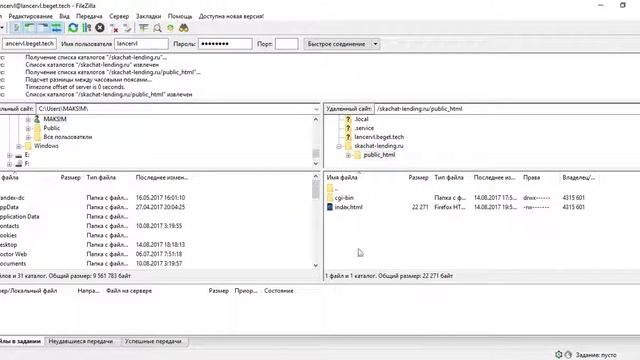Select the index.html file icon

330,207
